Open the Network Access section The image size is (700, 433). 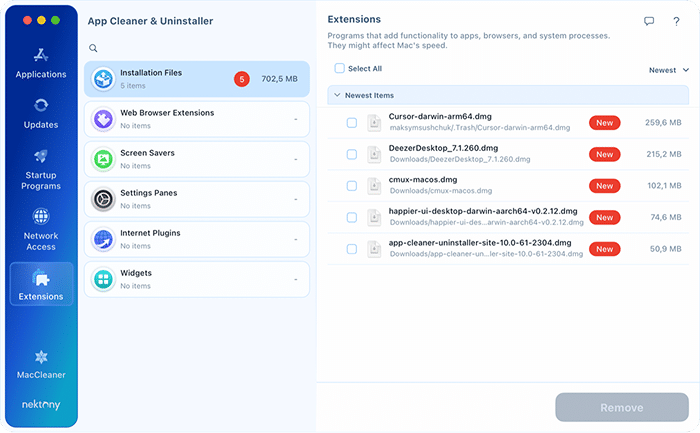coord(41,229)
